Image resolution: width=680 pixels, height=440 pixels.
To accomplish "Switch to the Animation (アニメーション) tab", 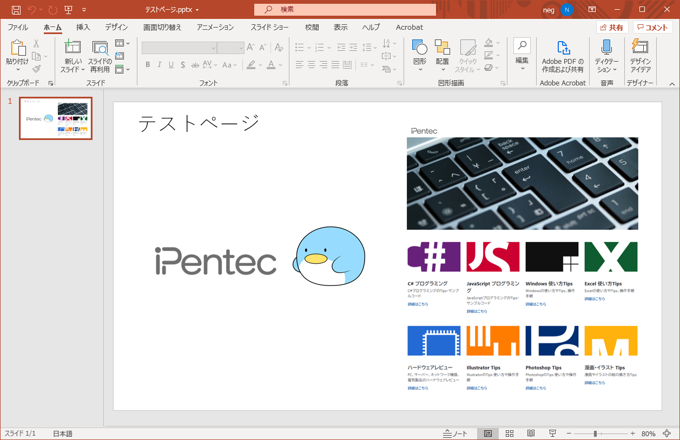I will coord(215,27).
